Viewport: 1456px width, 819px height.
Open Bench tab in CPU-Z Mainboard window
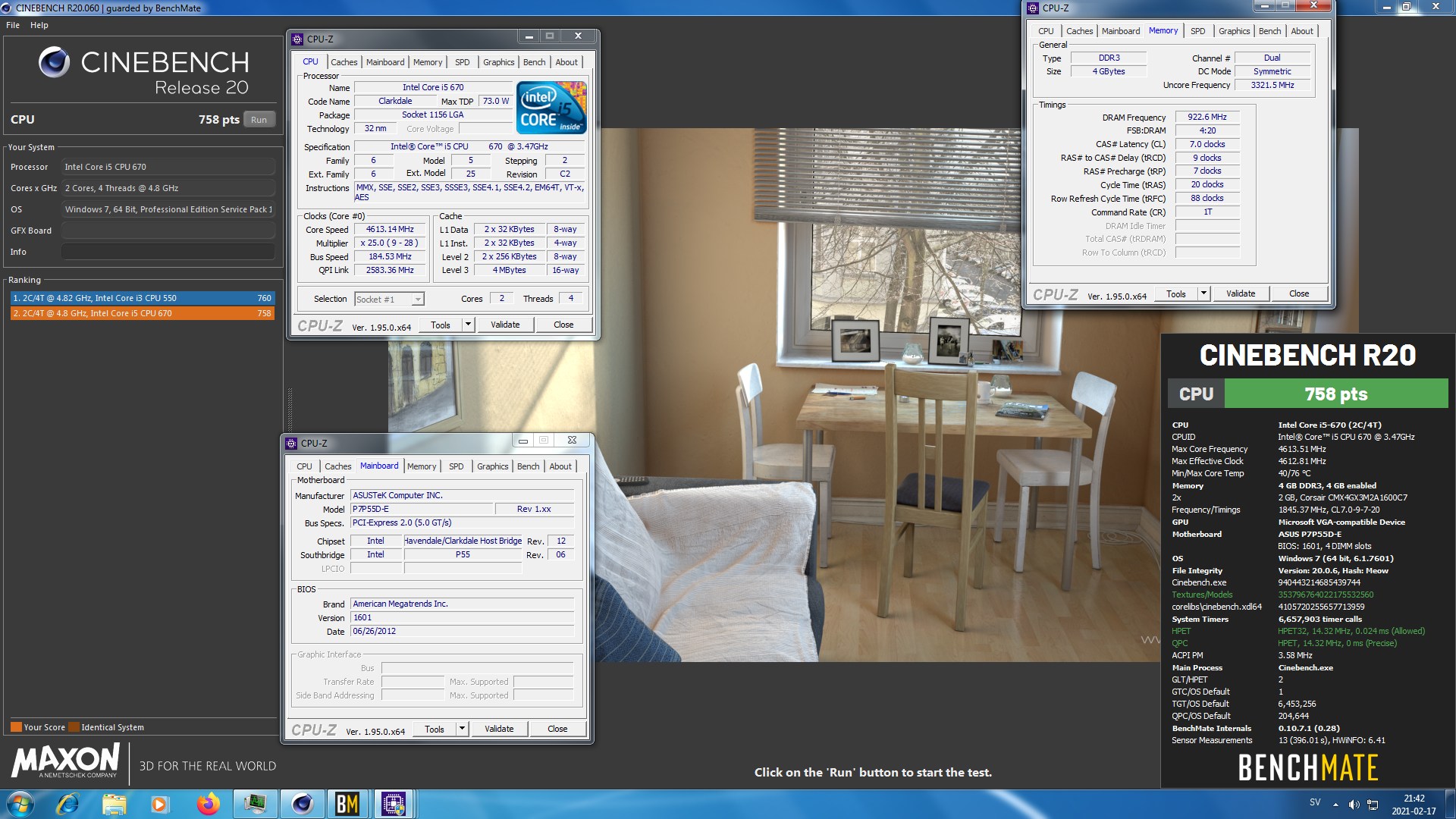coord(528,466)
